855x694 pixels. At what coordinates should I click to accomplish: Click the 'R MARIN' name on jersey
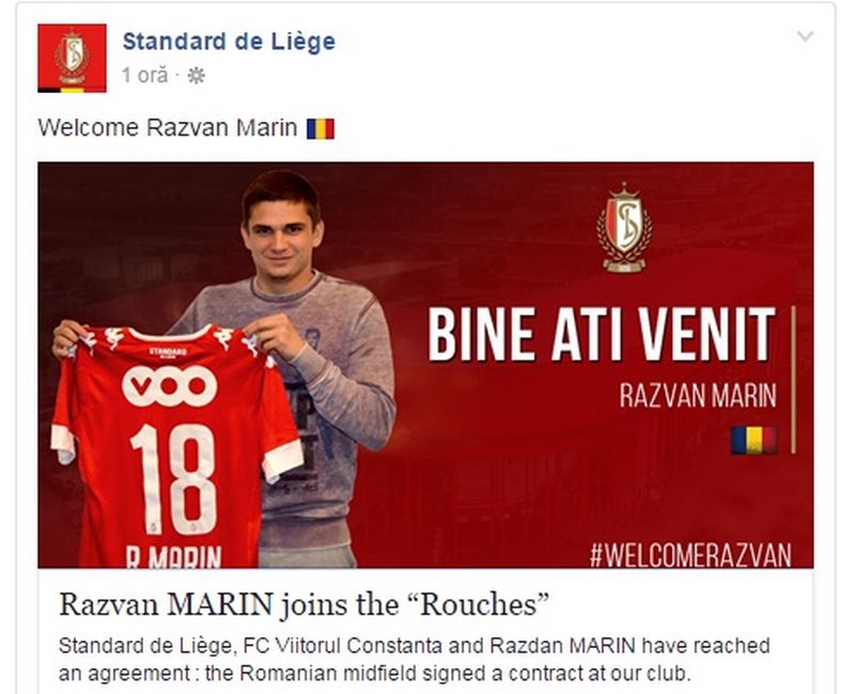[173, 557]
